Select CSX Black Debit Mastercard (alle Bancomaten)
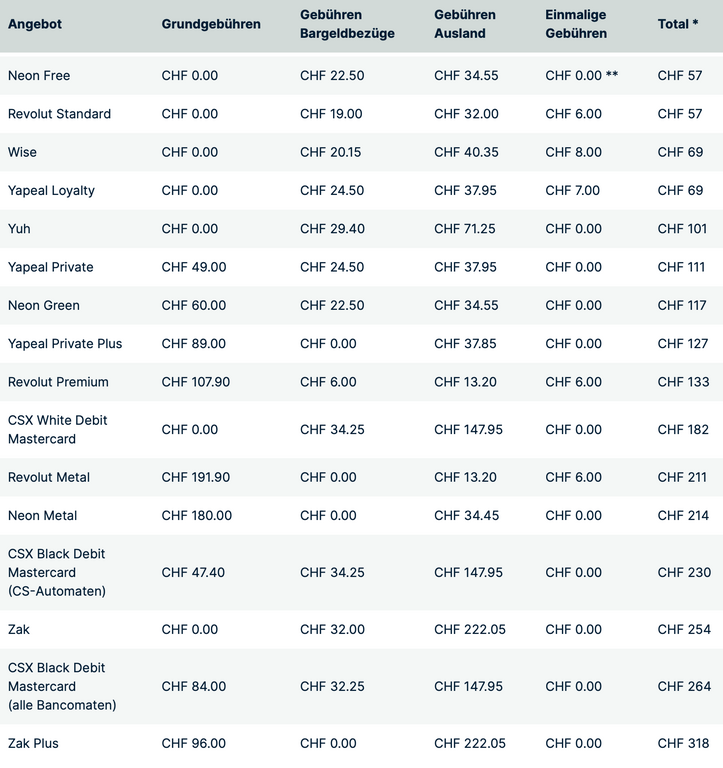This screenshot has height=768, width=723. pos(62,686)
